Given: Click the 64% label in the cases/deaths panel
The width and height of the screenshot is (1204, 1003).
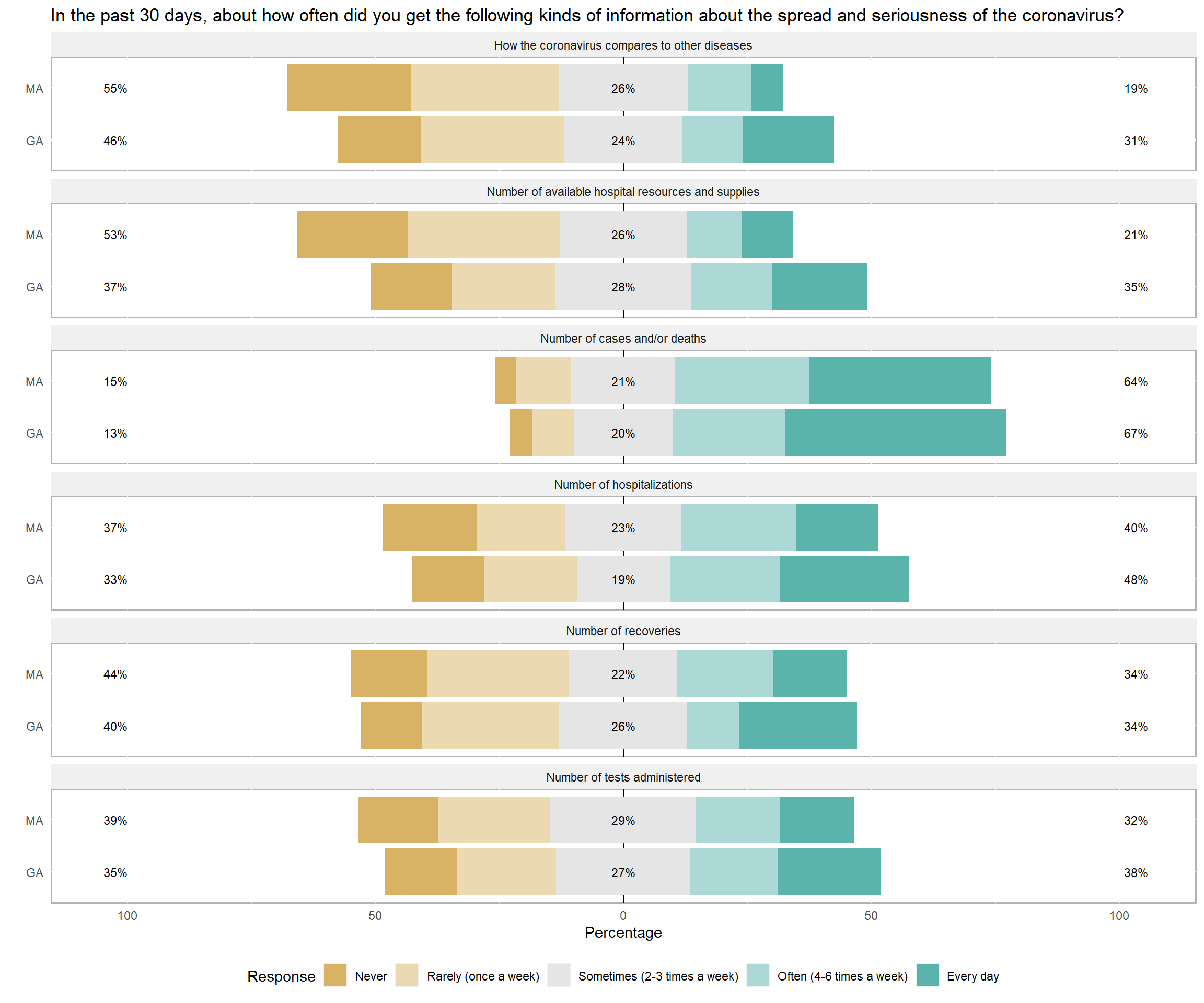Looking at the screenshot, I should (1135, 382).
